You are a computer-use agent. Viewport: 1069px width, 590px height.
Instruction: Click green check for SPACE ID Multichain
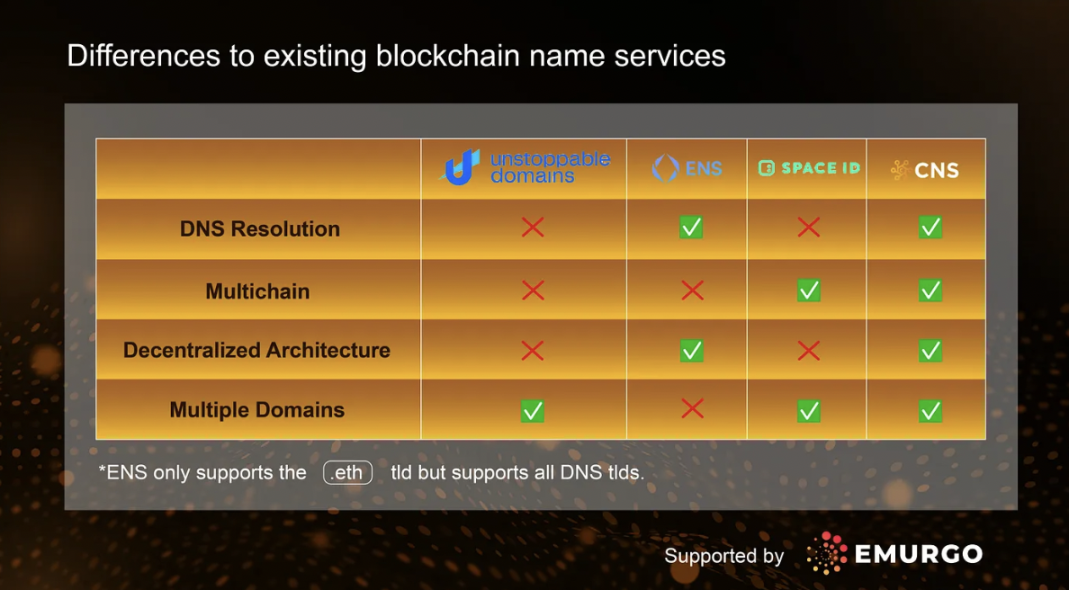[809, 291]
